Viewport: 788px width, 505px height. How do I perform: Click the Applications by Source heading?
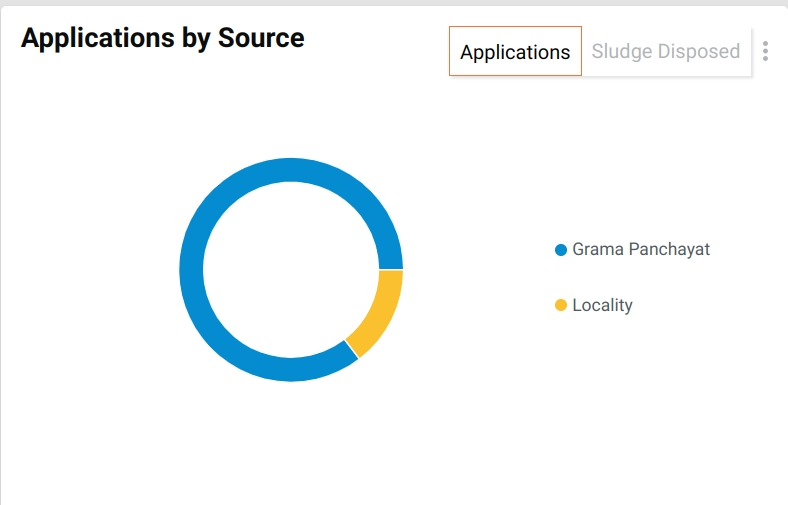162,38
